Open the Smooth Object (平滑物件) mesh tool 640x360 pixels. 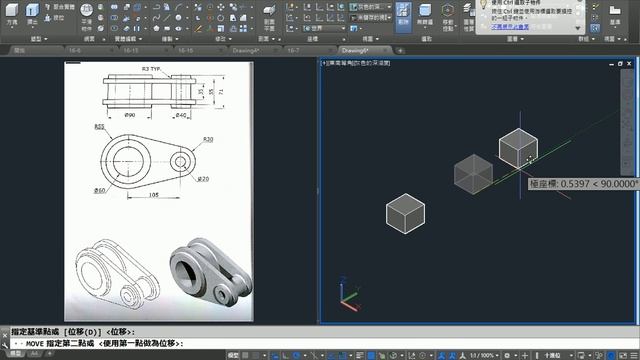pyautogui.click(x=87, y=16)
